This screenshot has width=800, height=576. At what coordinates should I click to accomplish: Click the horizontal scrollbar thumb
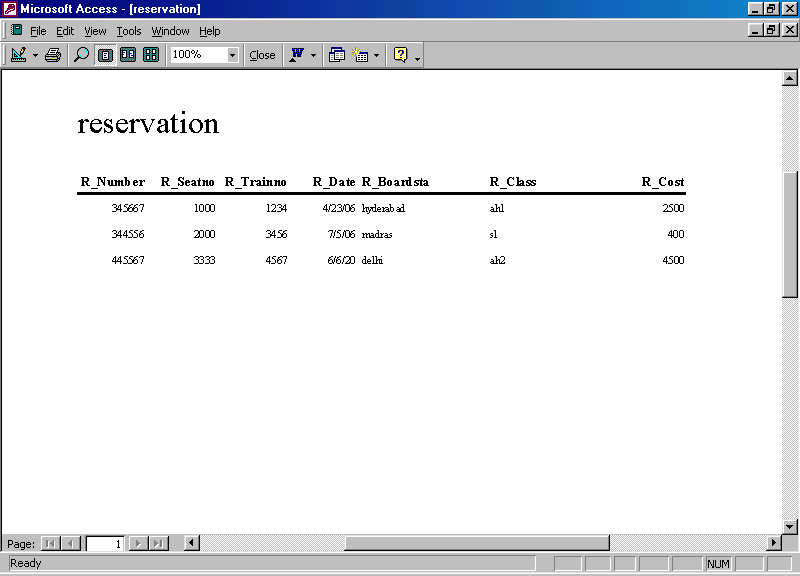pos(477,543)
